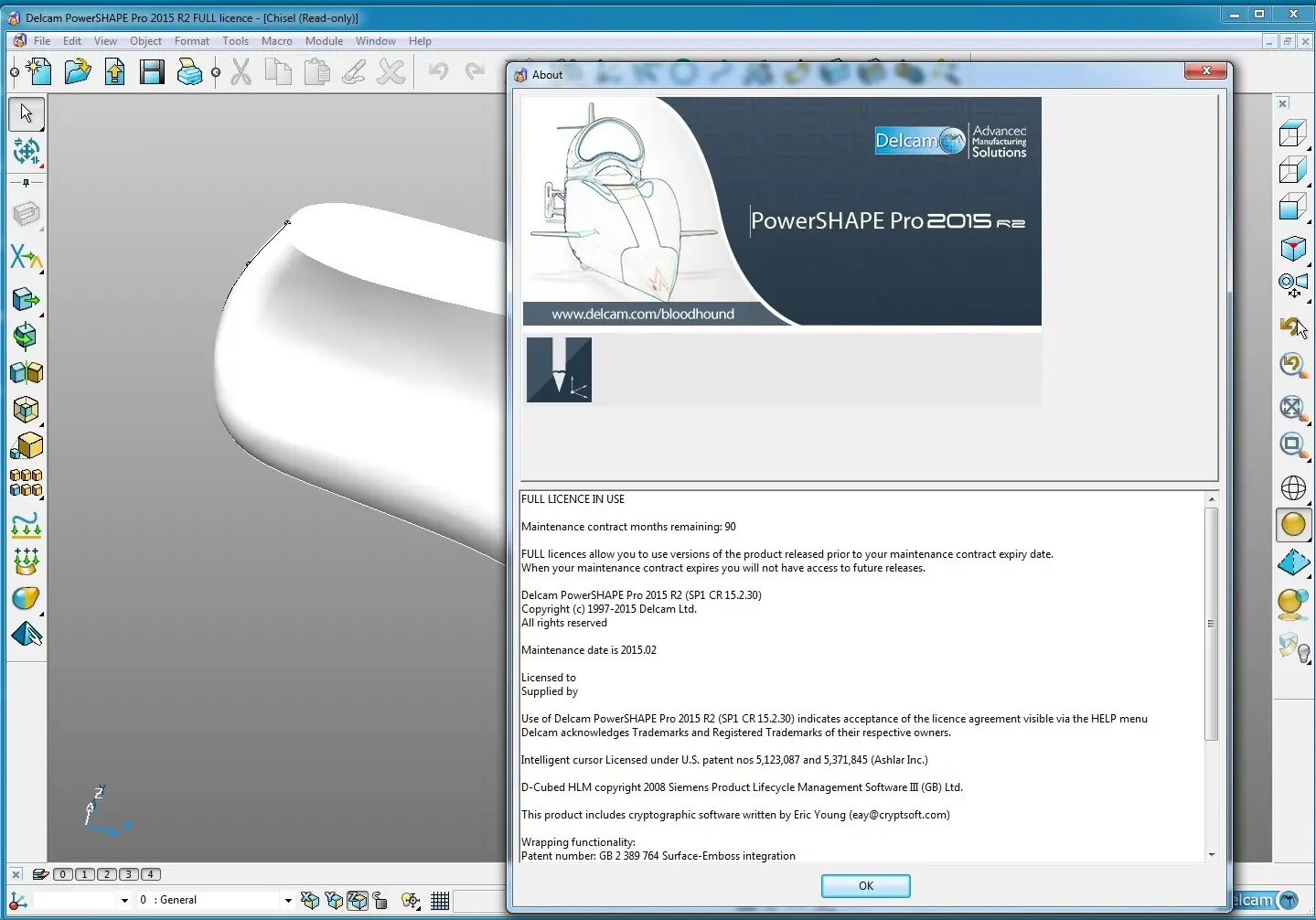Click the intelligent cursor lightbulb icon
This screenshot has width=1316, height=920.
(411, 901)
